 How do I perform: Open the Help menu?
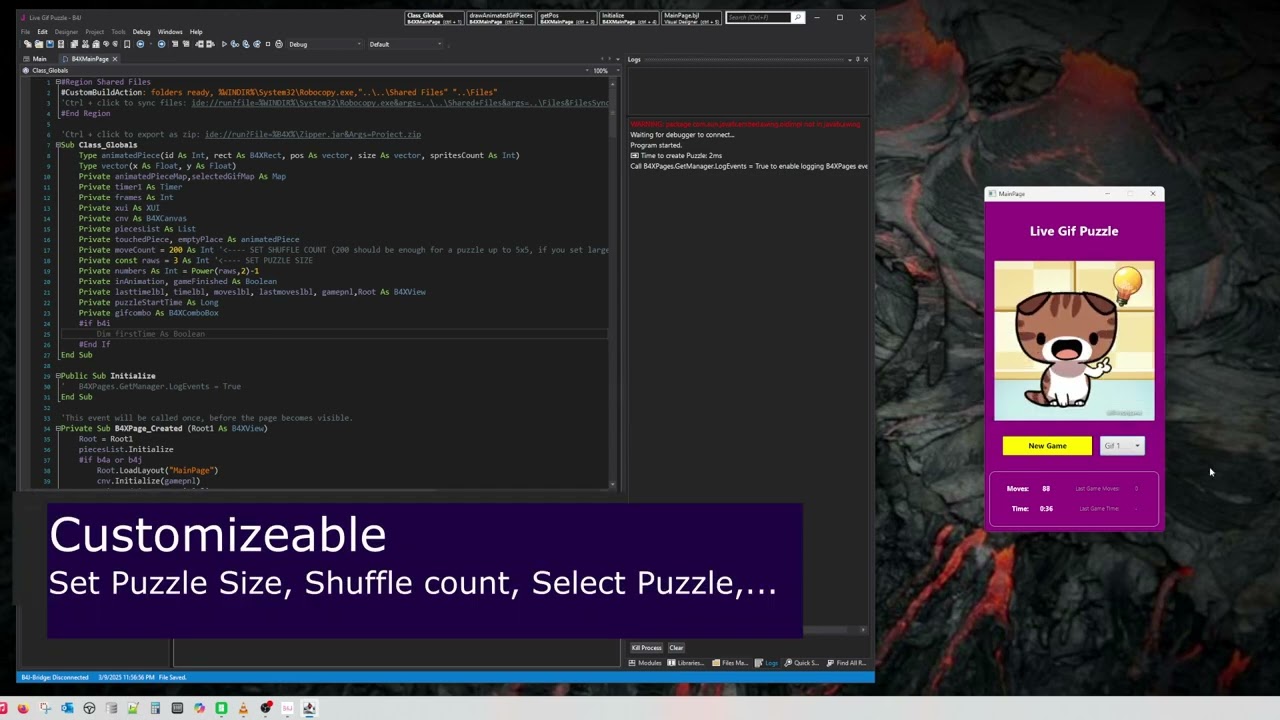coord(196,32)
